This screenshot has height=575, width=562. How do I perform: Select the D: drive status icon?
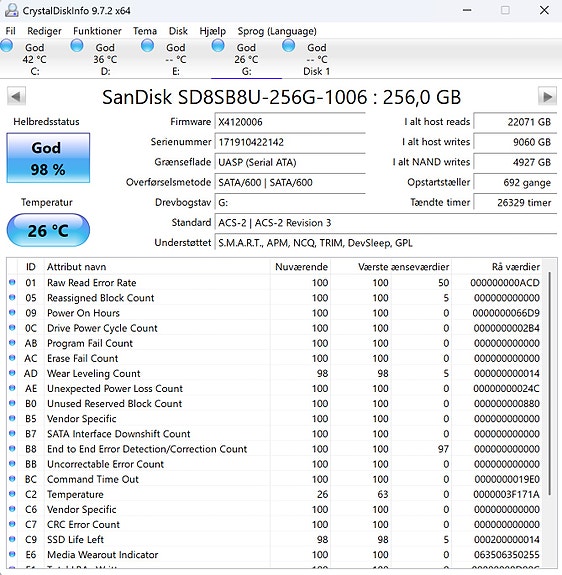(x=77, y=46)
